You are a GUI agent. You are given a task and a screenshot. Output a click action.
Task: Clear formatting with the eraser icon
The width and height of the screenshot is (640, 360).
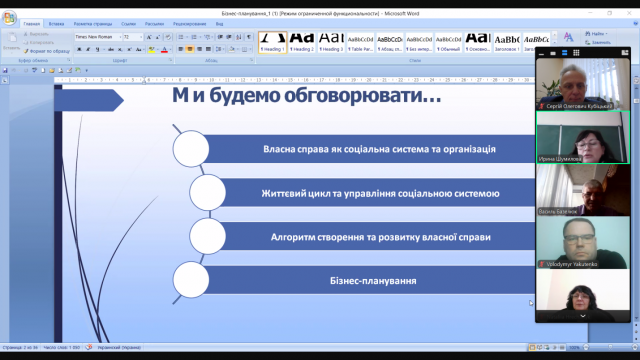[x=168, y=37]
